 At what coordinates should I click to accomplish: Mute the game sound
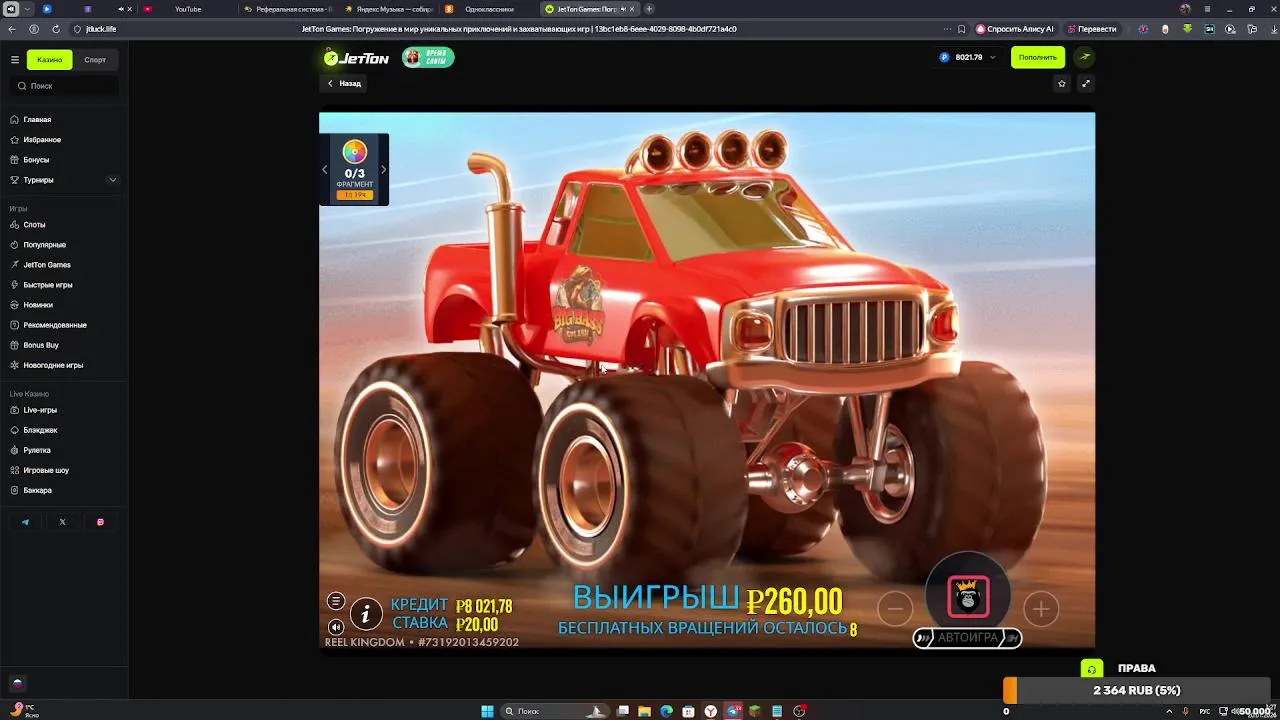tap(336, 627)
